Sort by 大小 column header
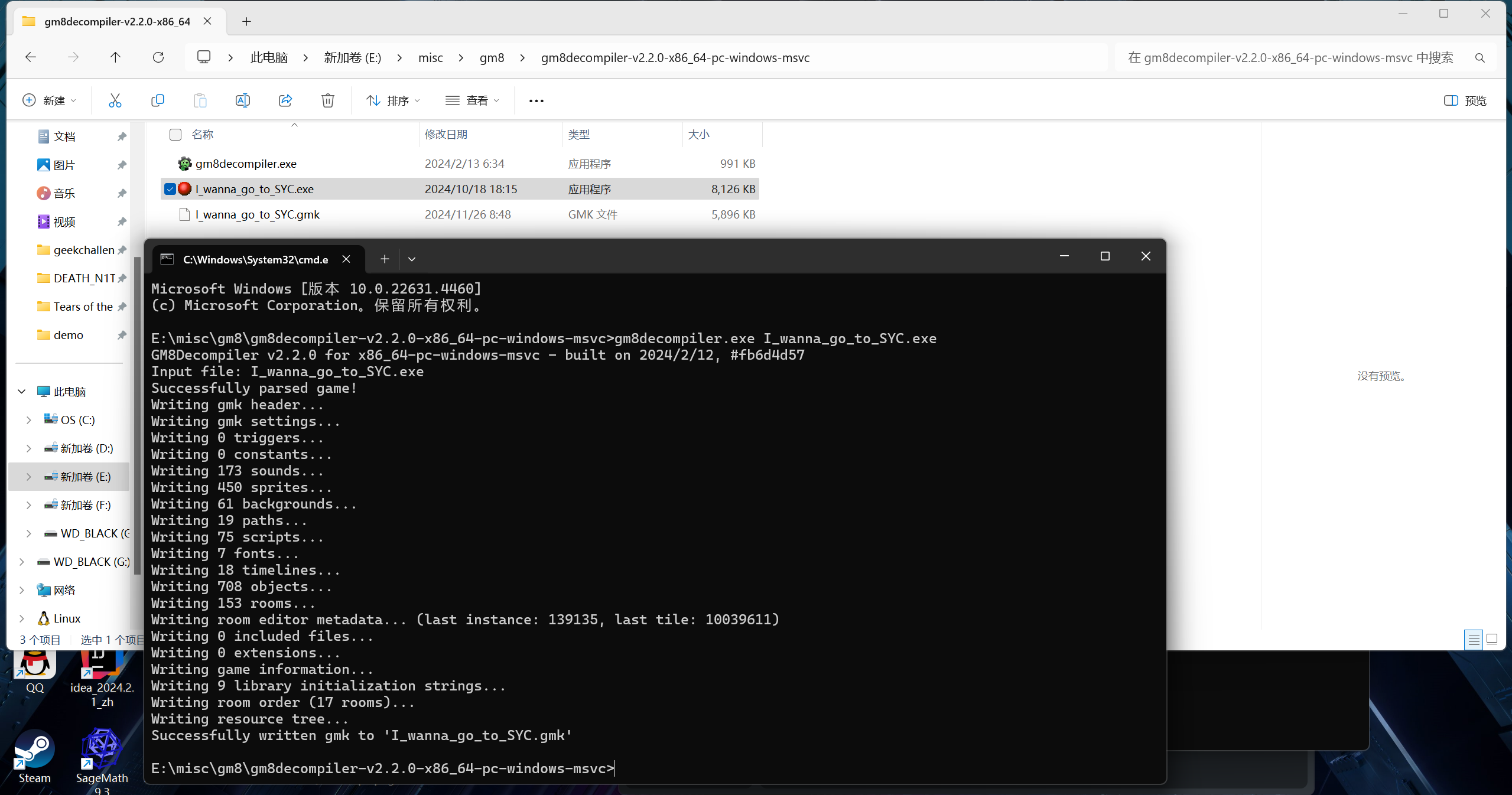The width and height of the screenshot is (1512, 795). point(699,135)
